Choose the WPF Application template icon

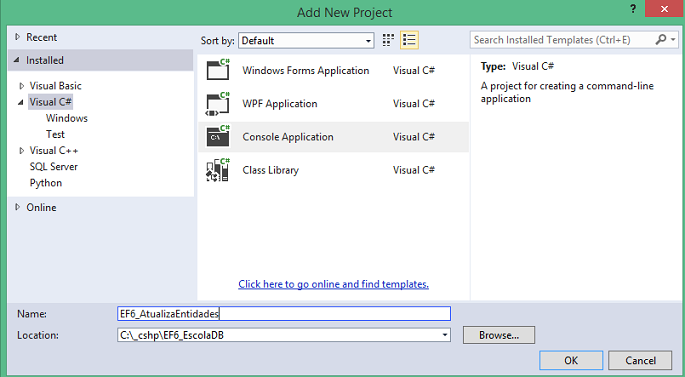[218, 104]
